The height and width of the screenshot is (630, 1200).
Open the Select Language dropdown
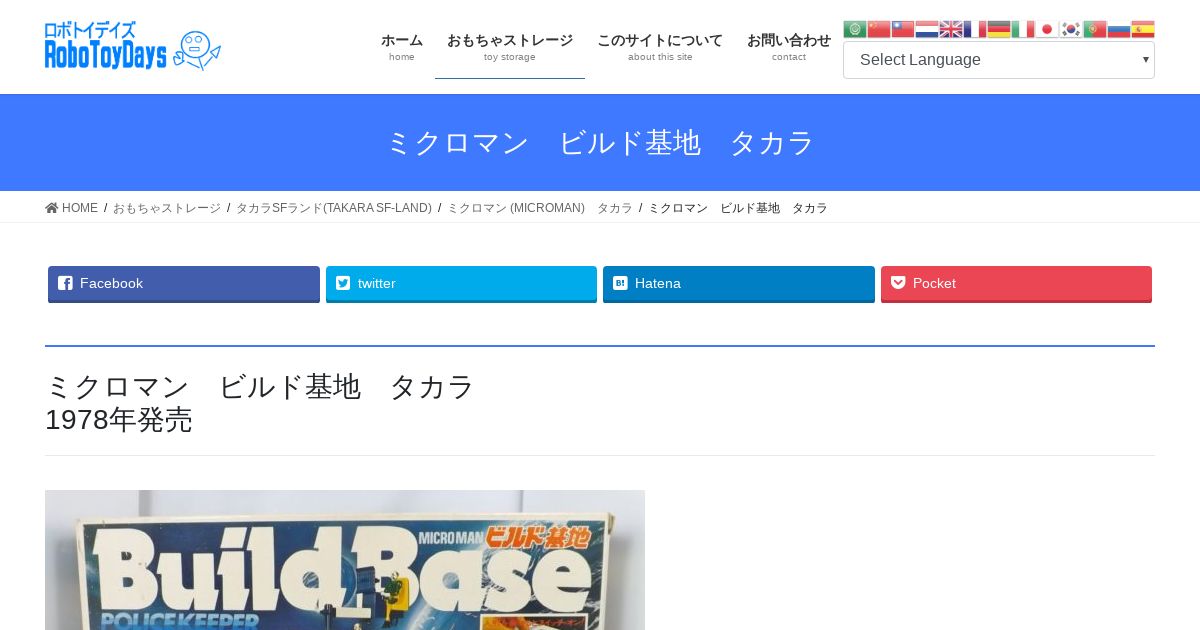[x=999, y=60]
